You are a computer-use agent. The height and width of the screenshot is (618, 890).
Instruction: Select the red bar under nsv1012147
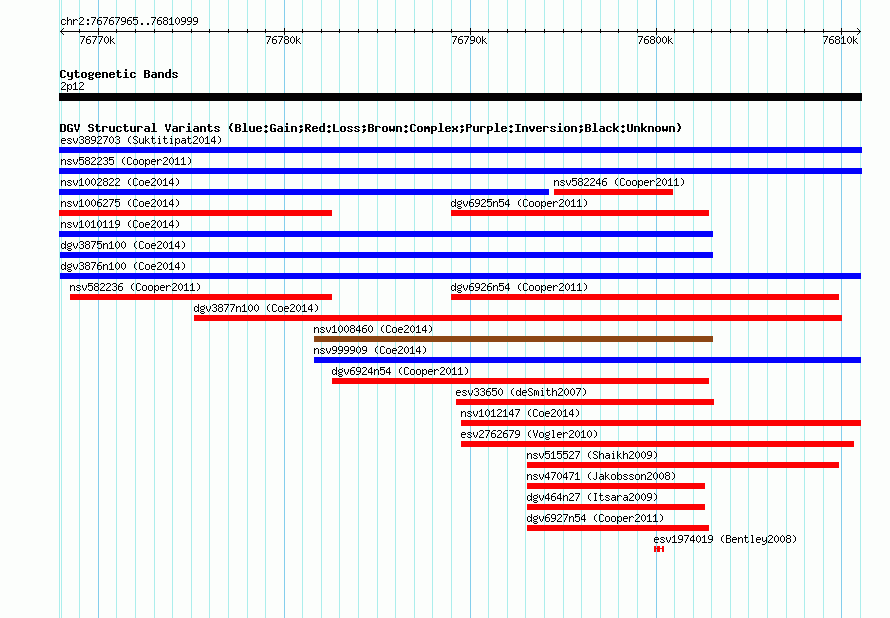tap(661, 423)
